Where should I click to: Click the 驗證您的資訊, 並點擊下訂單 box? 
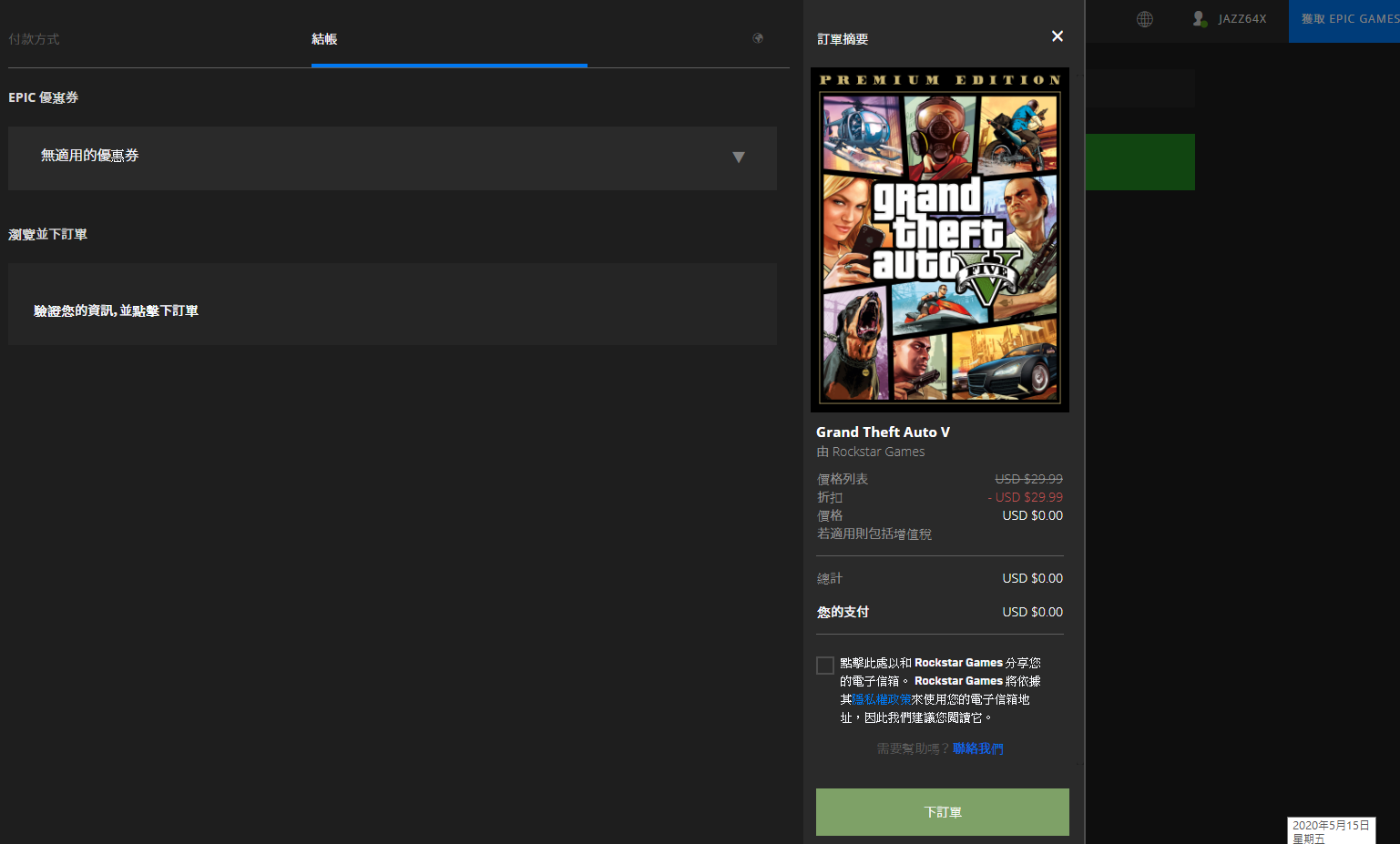(x=393, y=304)
